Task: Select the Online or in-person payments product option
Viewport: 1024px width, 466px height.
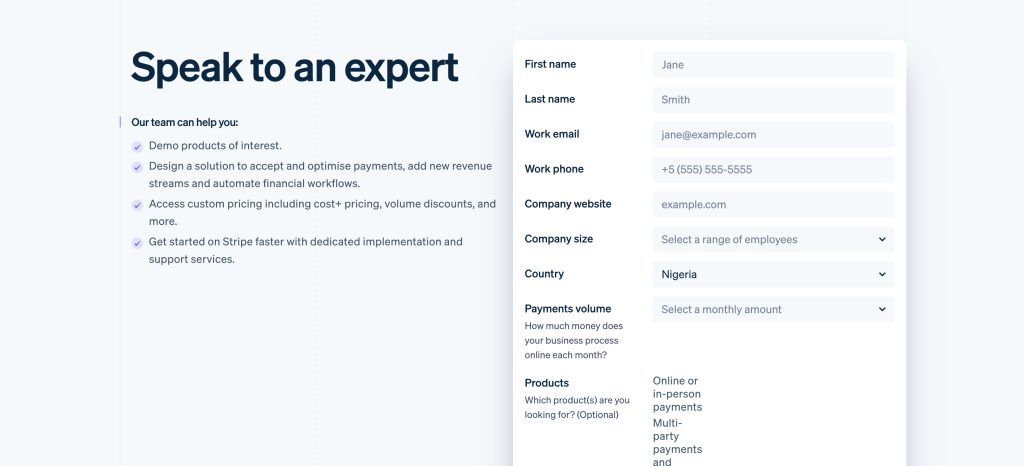Action: pos(677,394)
